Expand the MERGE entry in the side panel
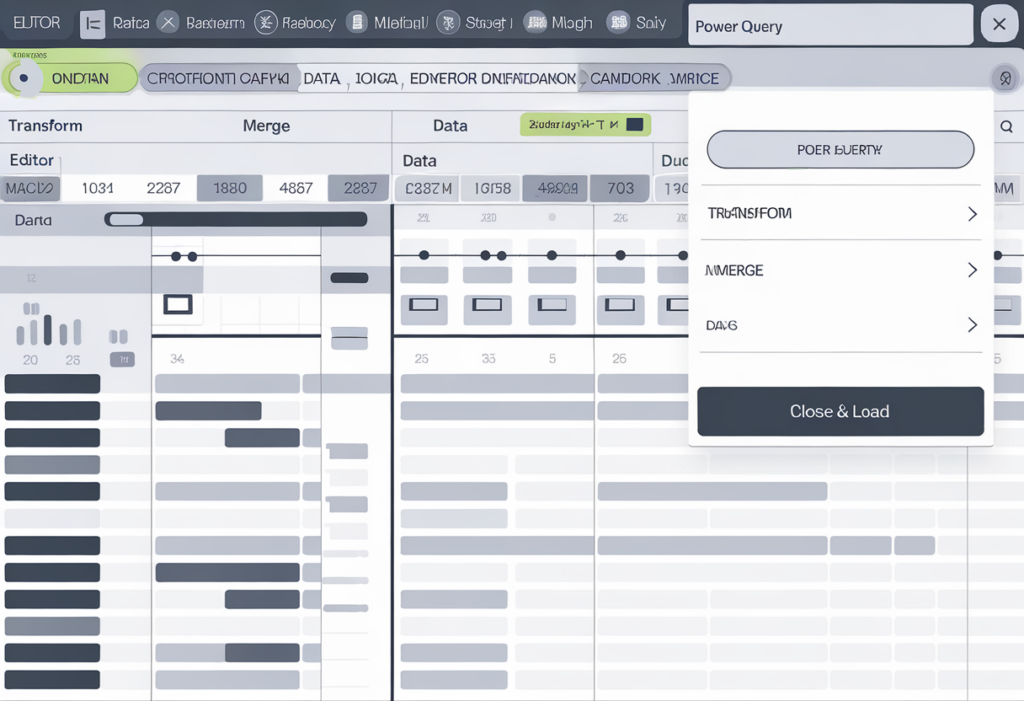 840,269
